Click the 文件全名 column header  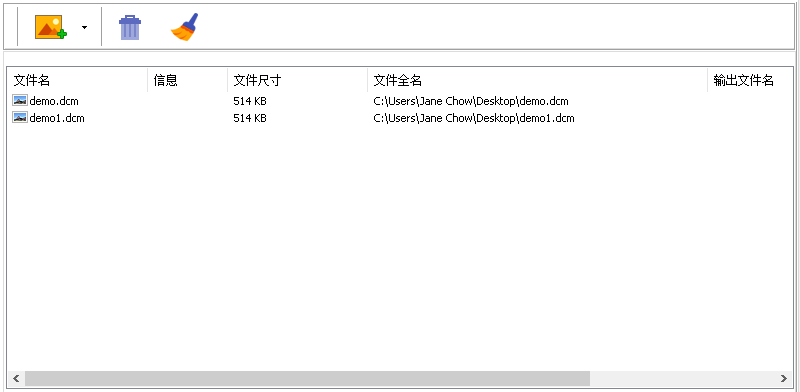pyautogui.click(x=537, y=80)
